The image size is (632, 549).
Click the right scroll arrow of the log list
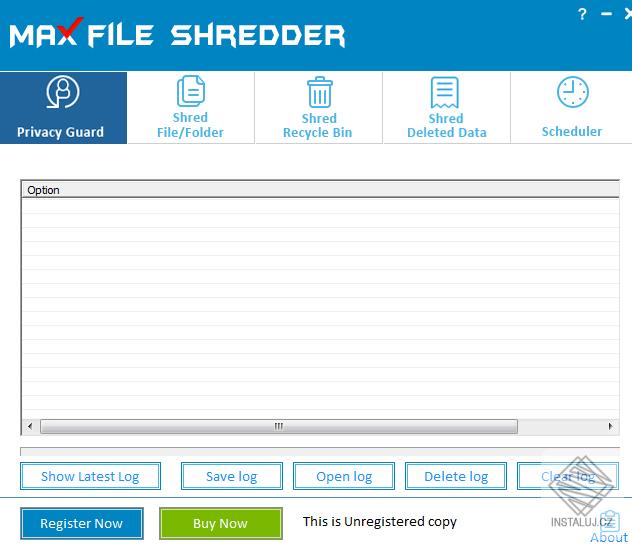[x=610, y=426]
